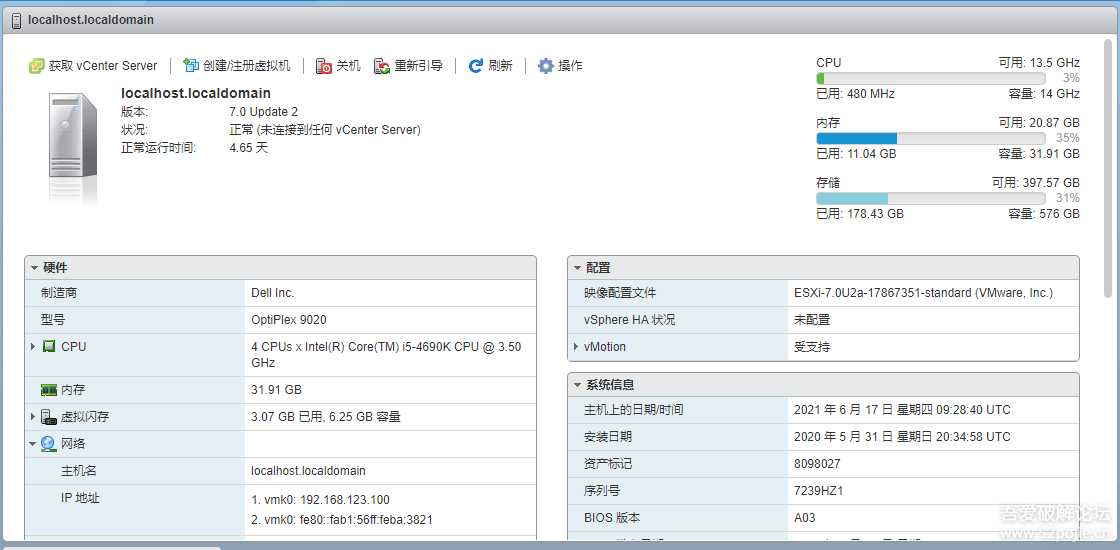Click 3.07 GB 已用 virtual flash value
This screenshot has width=1120, height=550.
pos(326,416)
